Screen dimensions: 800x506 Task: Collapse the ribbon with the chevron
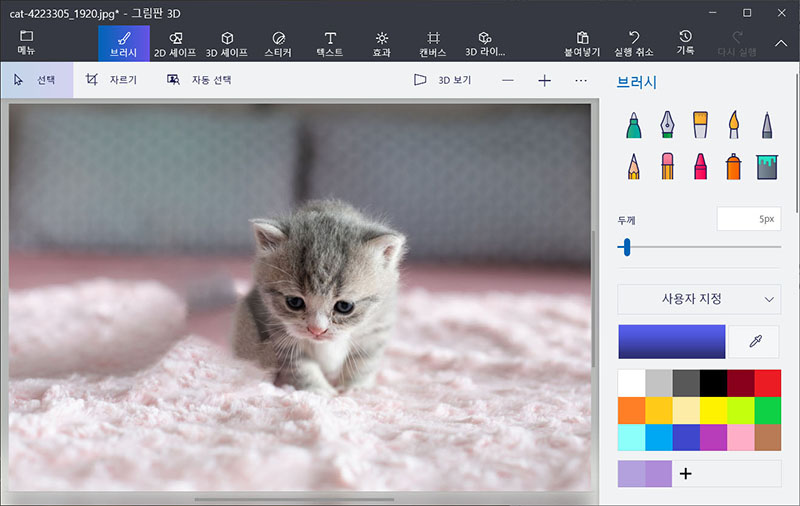point(781,44)
